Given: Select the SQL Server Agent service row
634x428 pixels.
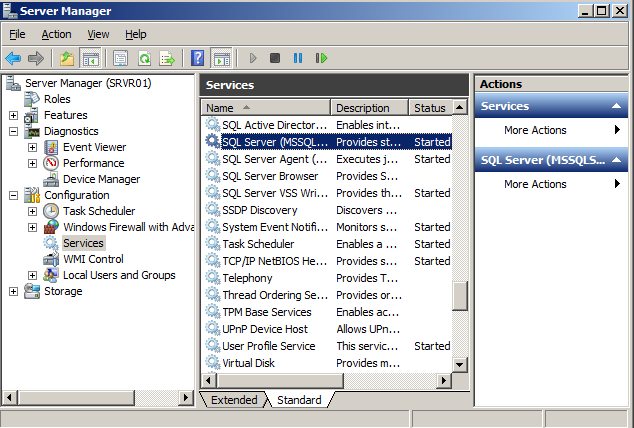Looking at the screenshot, I should coord(327,159).
